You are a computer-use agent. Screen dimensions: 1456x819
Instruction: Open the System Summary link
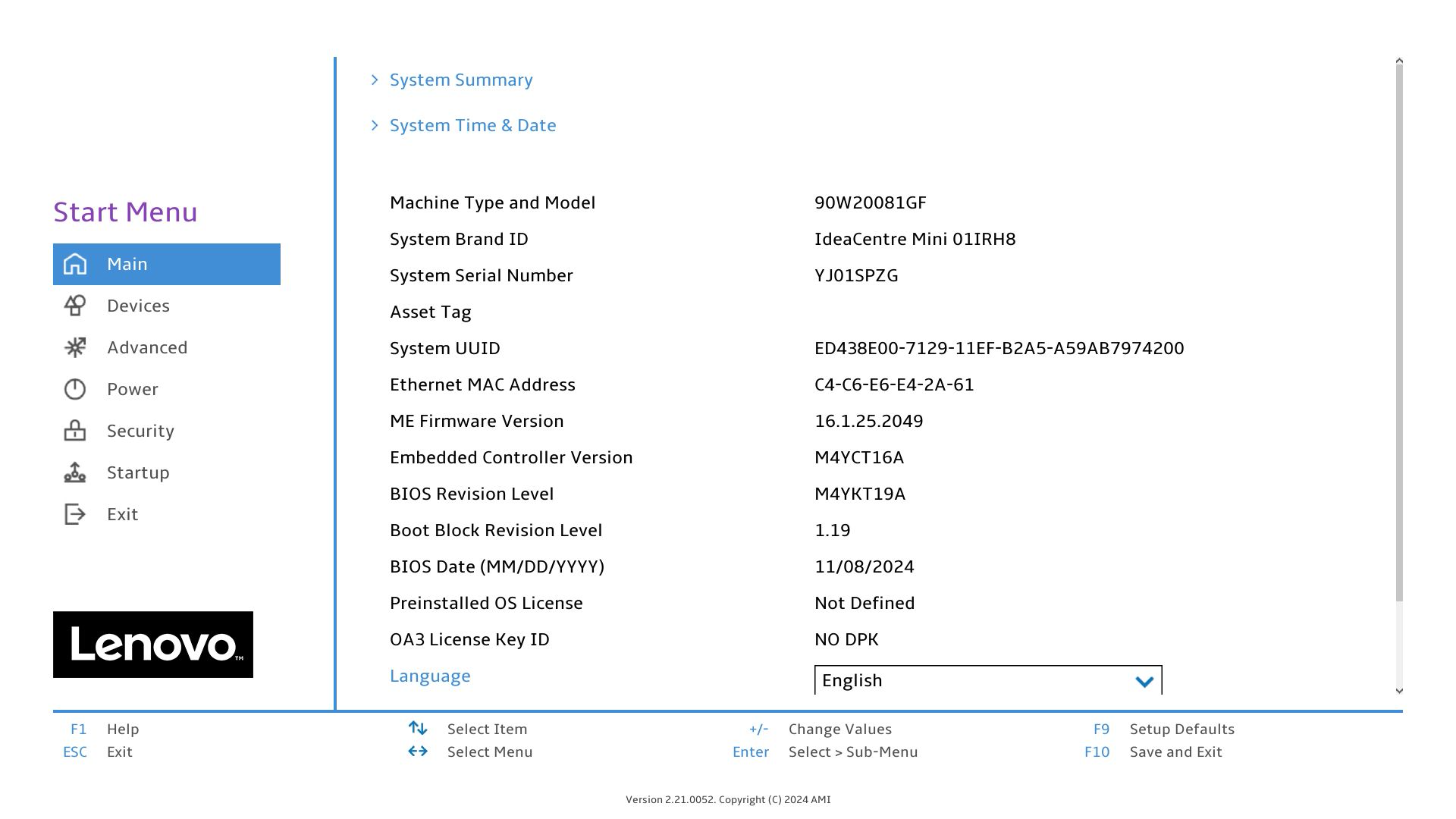click(461, 80)
